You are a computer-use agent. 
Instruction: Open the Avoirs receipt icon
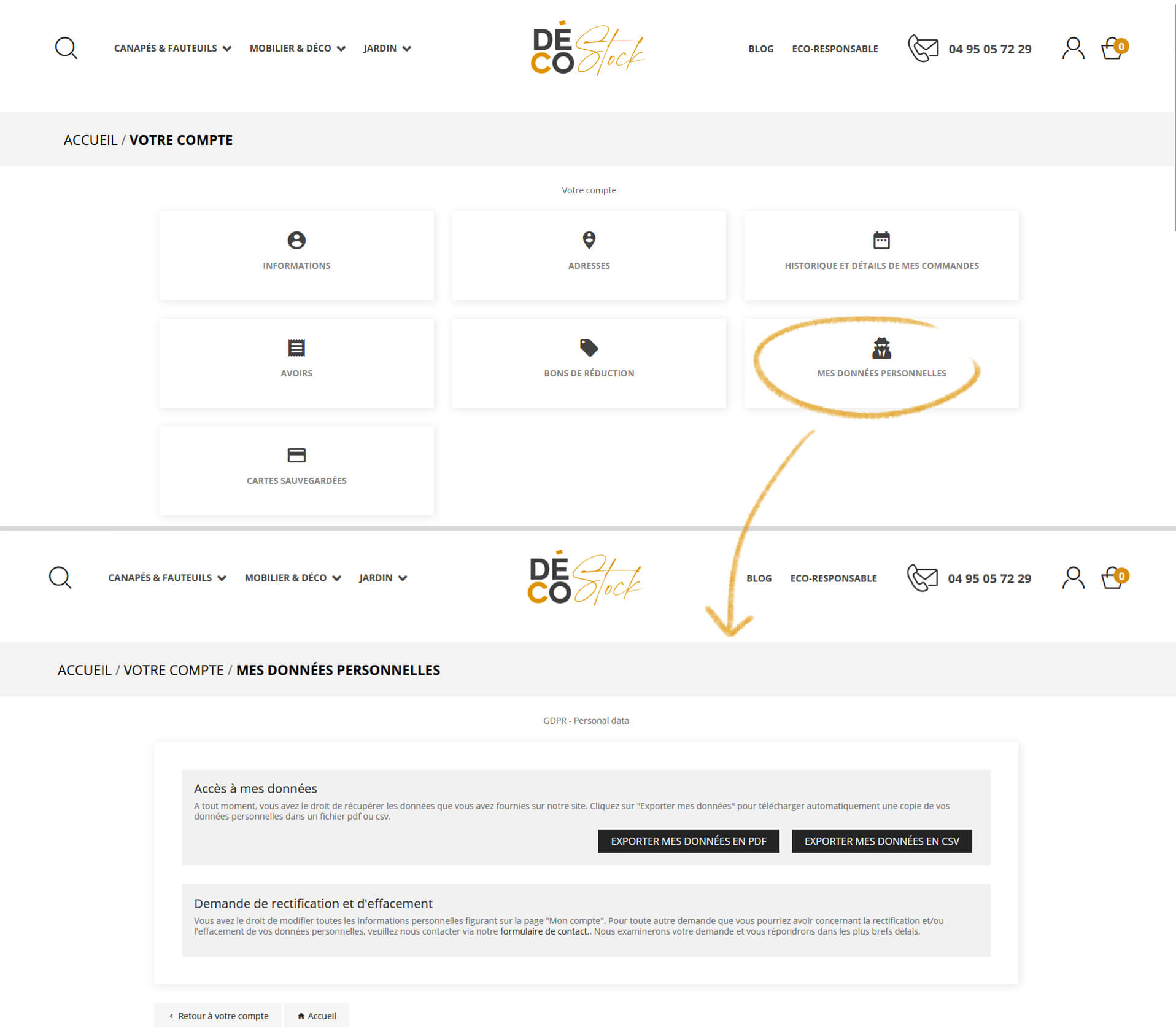(x=296, y=348)
